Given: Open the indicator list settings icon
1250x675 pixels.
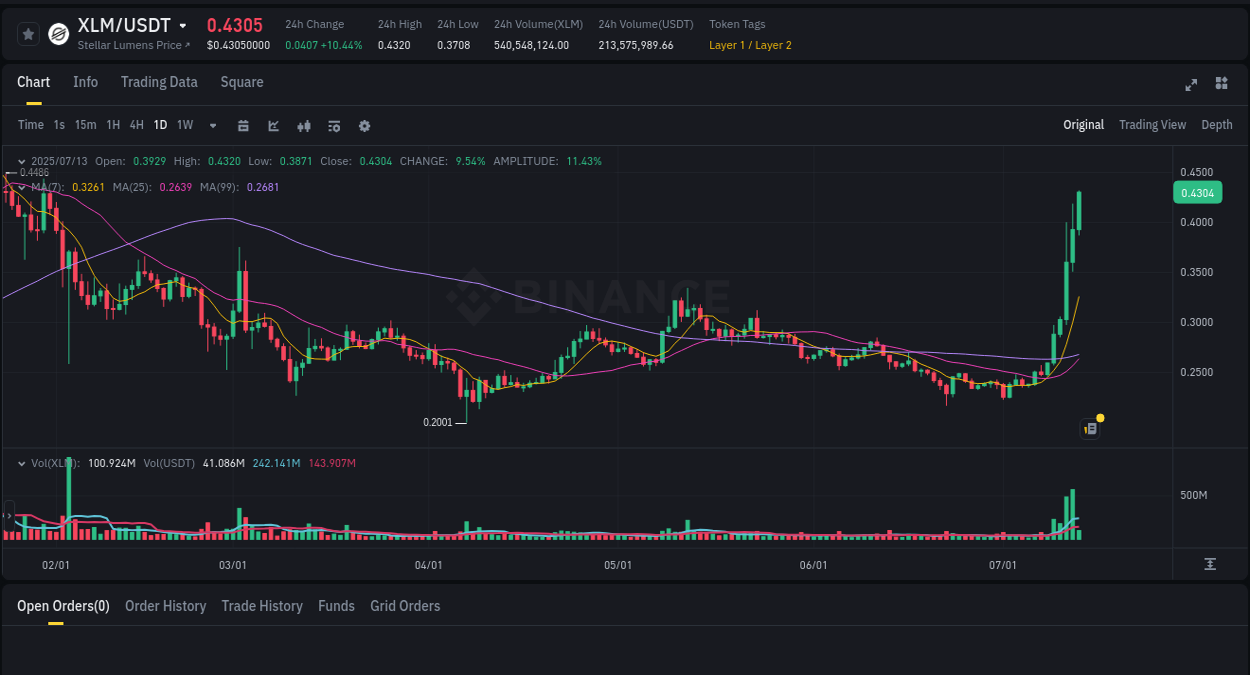Looking at the screenshot, I should pos(333,126).
